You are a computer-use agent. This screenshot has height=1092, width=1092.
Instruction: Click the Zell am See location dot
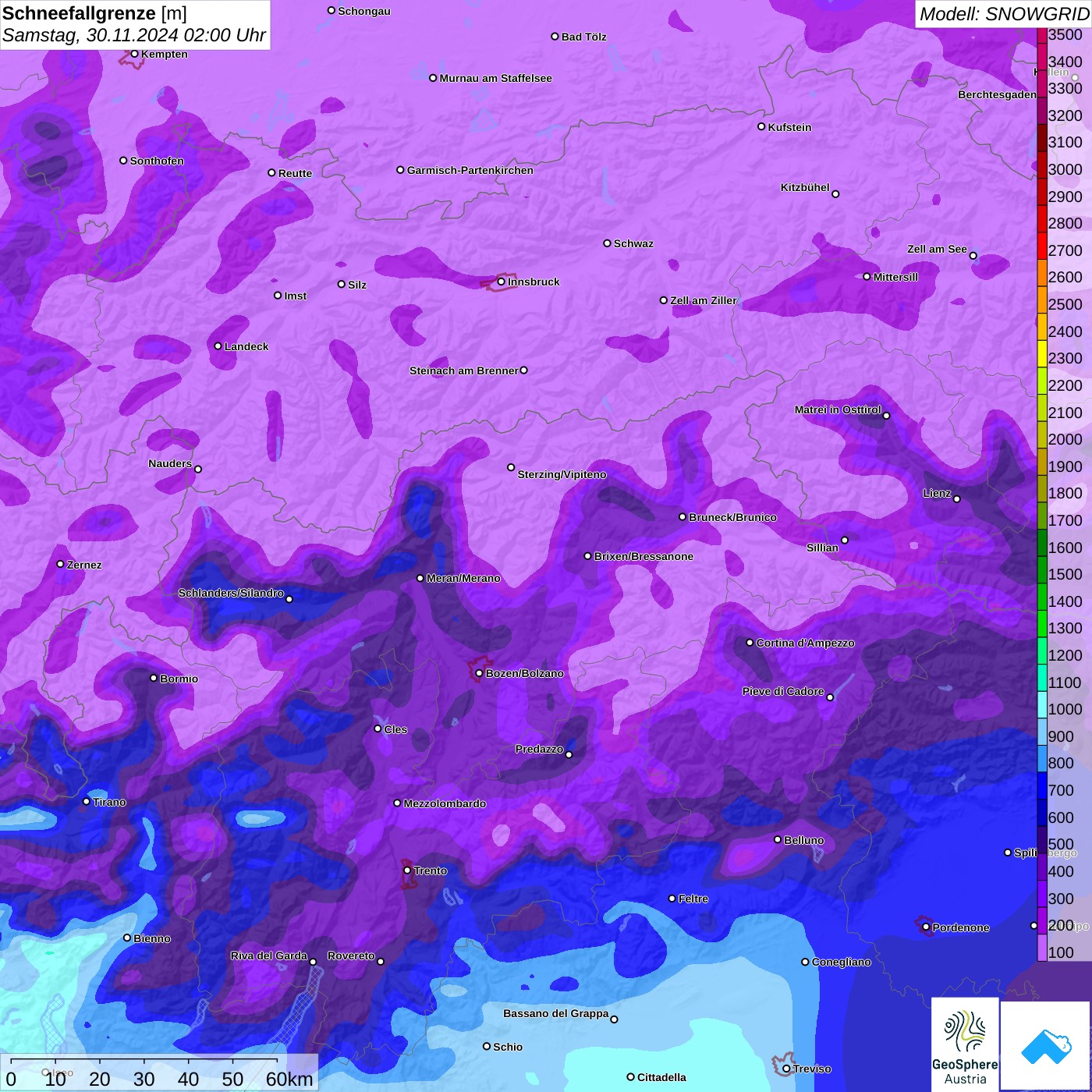(x=973, y=256)
